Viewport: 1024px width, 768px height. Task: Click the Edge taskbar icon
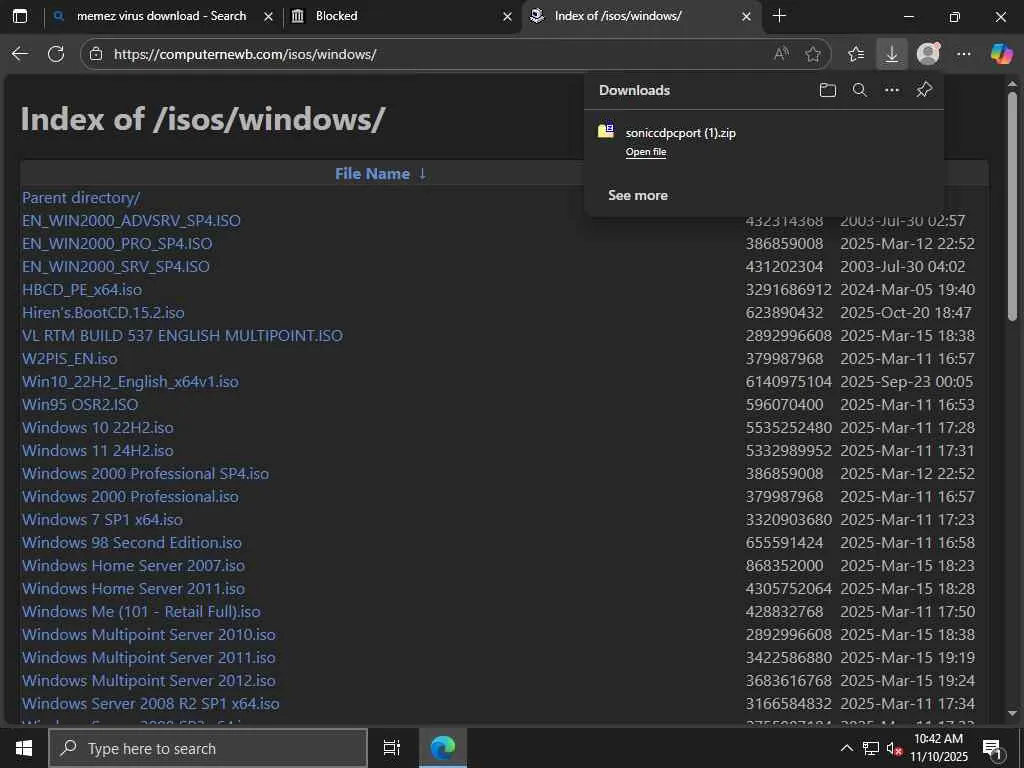(x=443, y=748)
